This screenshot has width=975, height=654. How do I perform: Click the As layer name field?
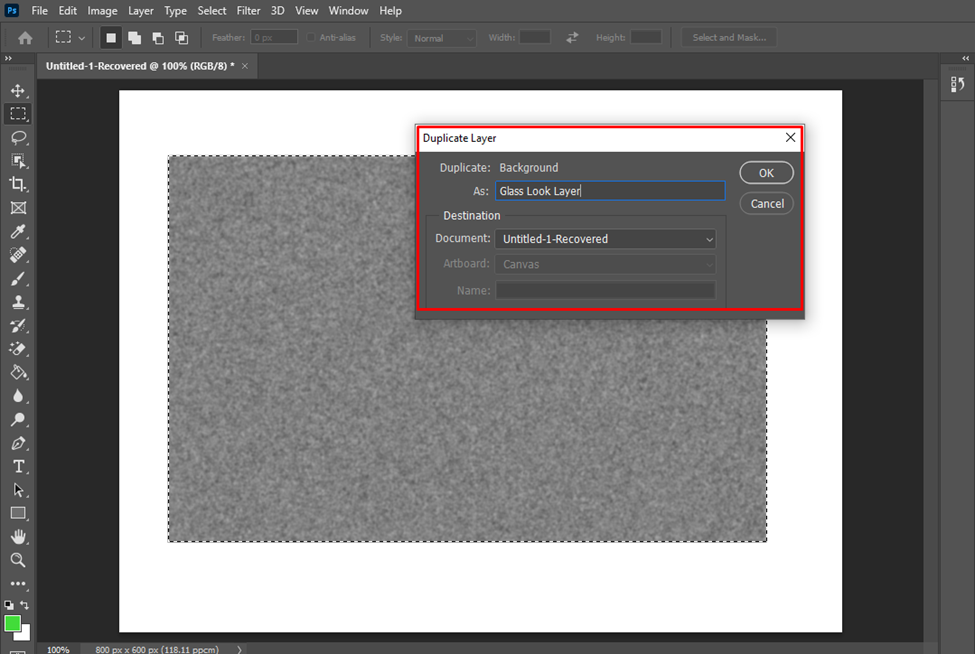tap(610, 191)
